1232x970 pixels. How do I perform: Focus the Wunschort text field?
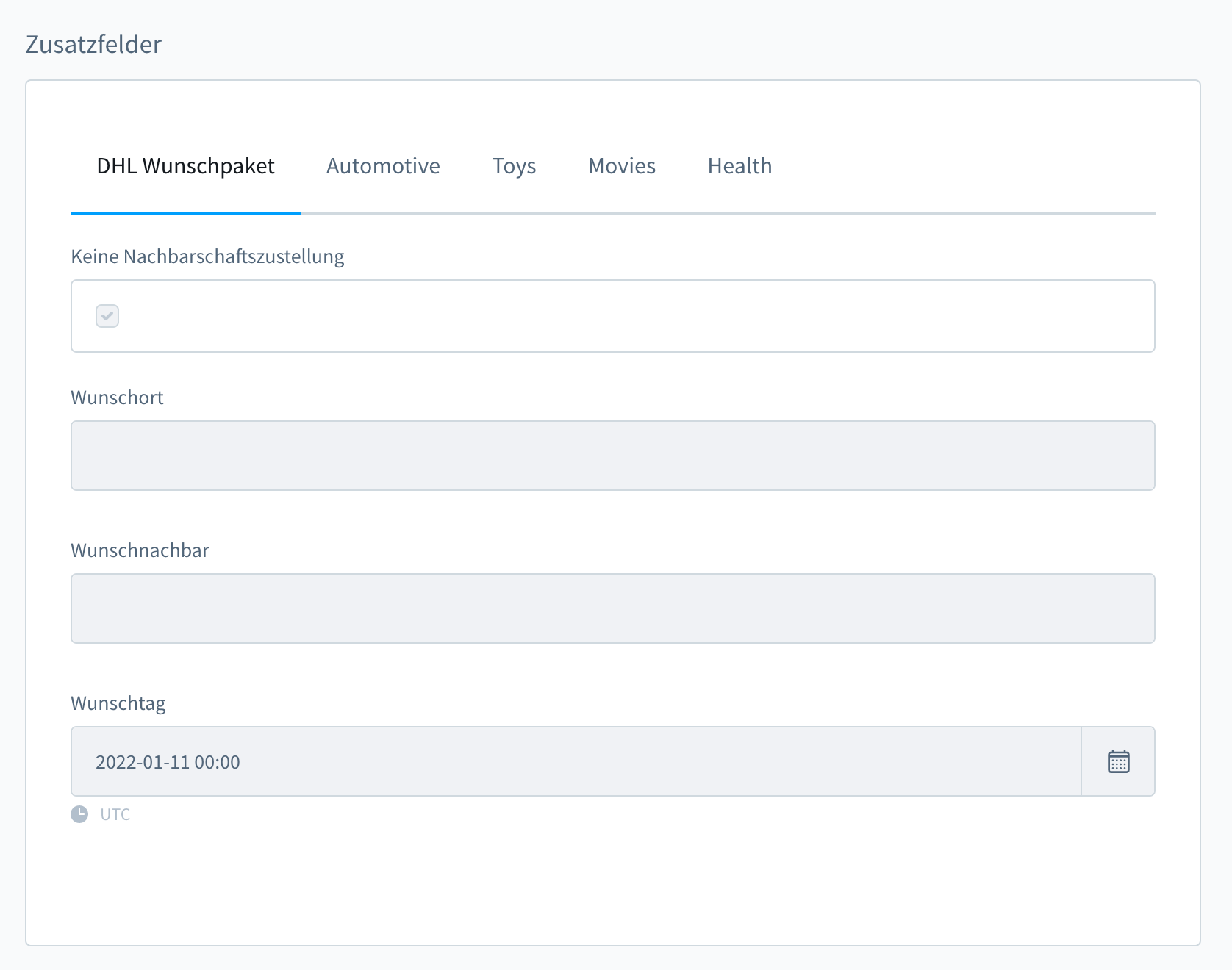click(x=612, y=456)
